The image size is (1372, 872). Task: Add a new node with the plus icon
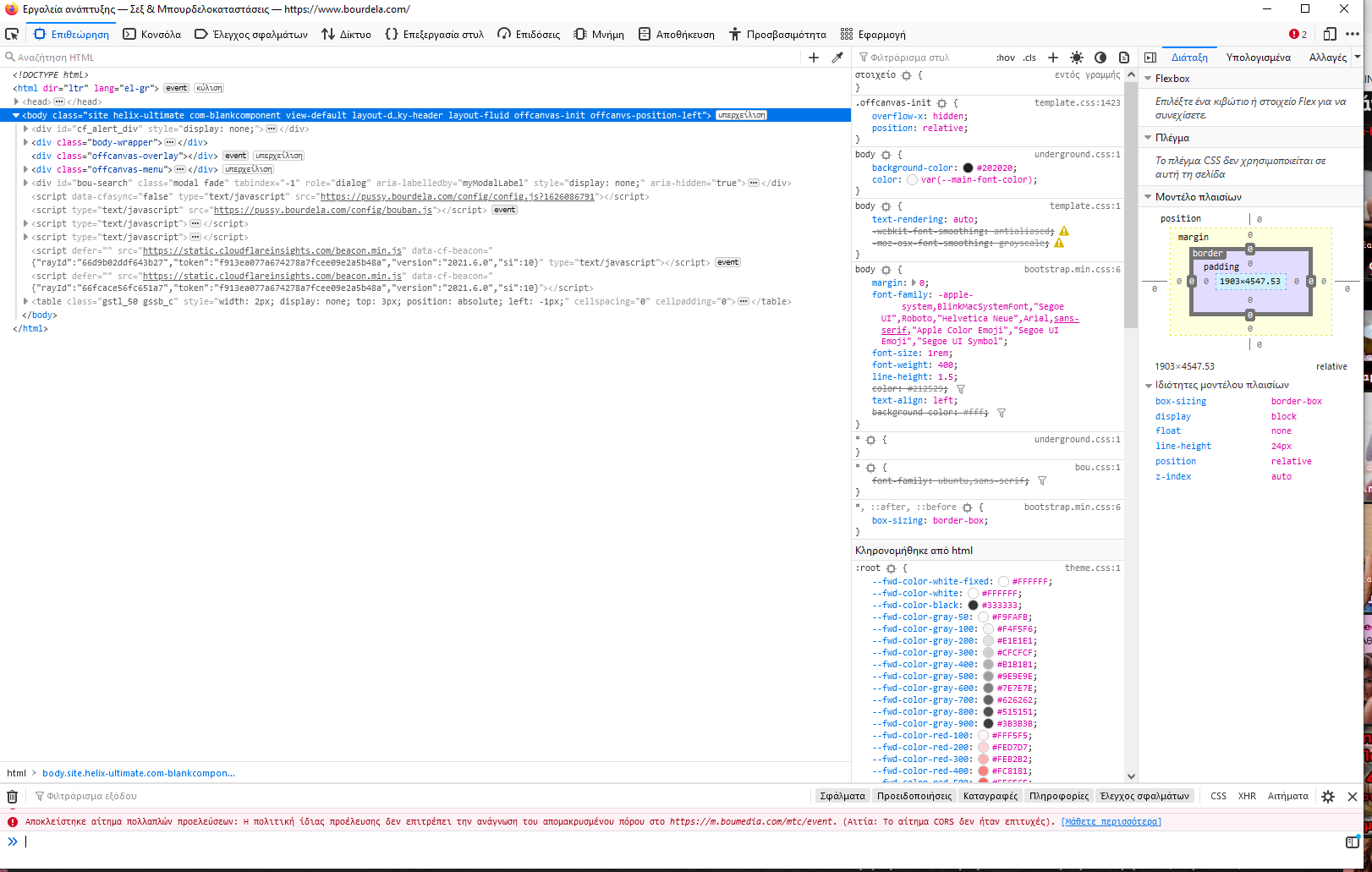pyautogui.click(x=814, y=58)
